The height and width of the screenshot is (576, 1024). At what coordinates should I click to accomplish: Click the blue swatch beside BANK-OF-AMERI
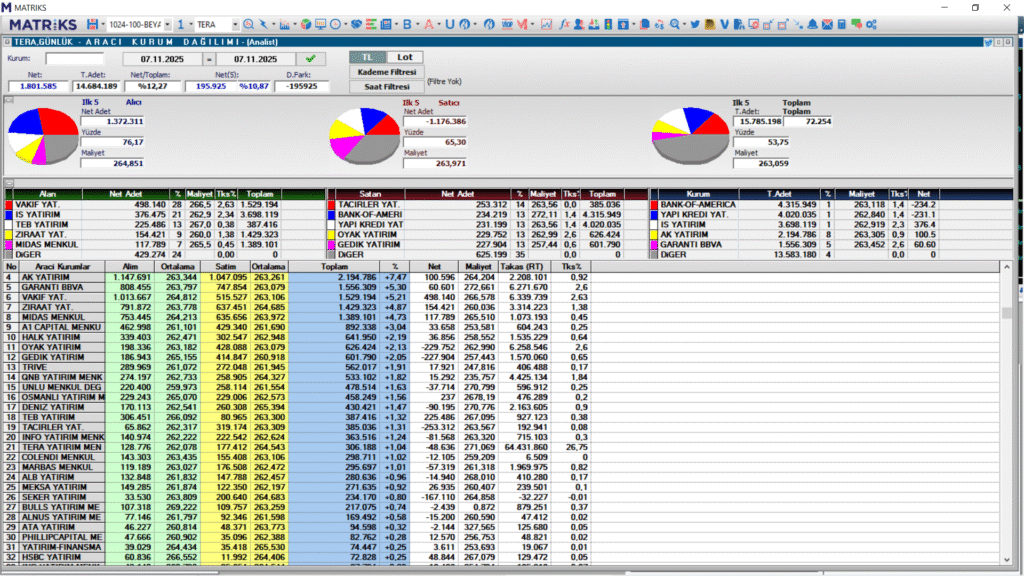click(x=331, y=214)
